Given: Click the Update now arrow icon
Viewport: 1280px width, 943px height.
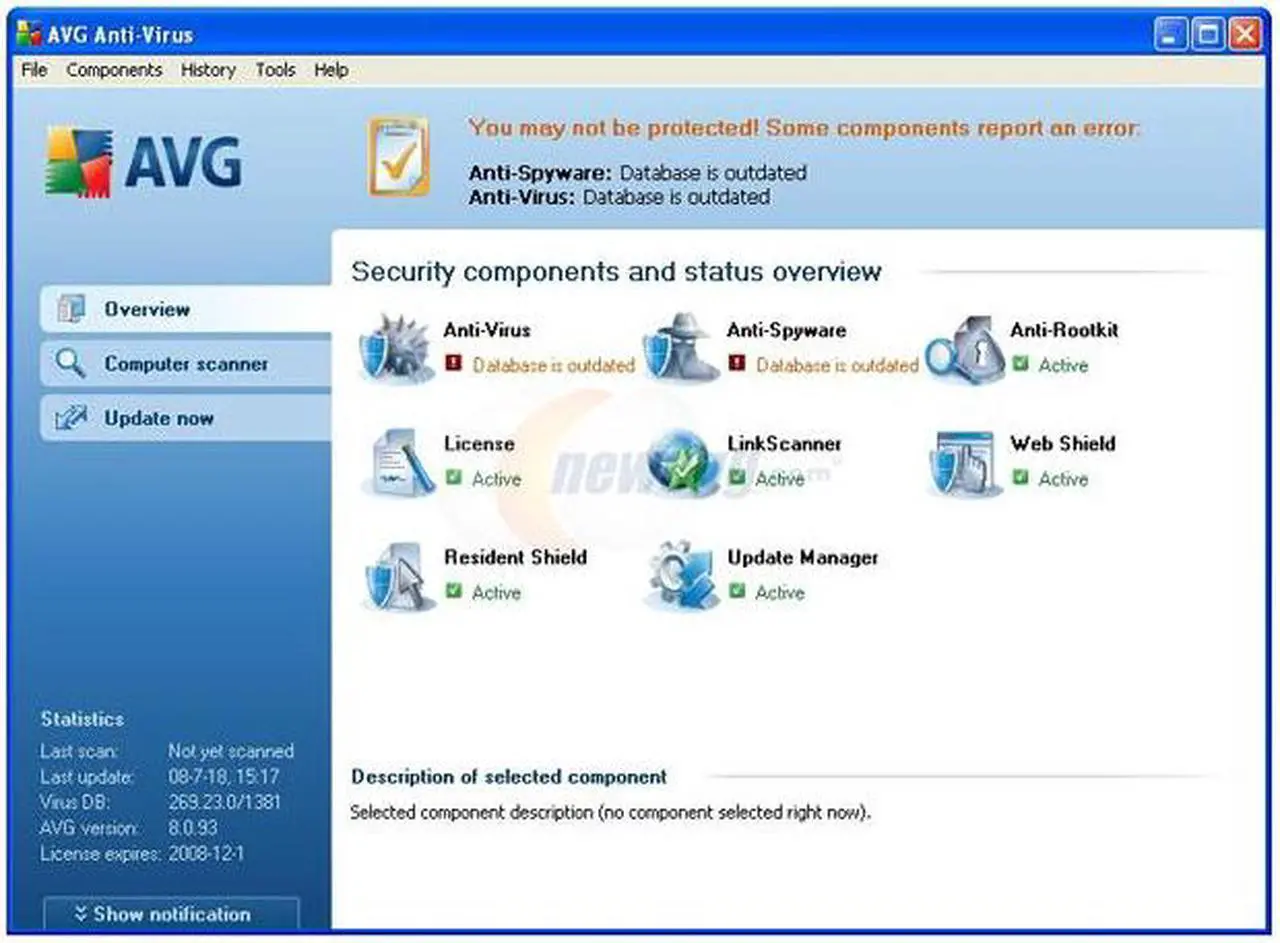Looking at the screenshot, I should 71,418.
